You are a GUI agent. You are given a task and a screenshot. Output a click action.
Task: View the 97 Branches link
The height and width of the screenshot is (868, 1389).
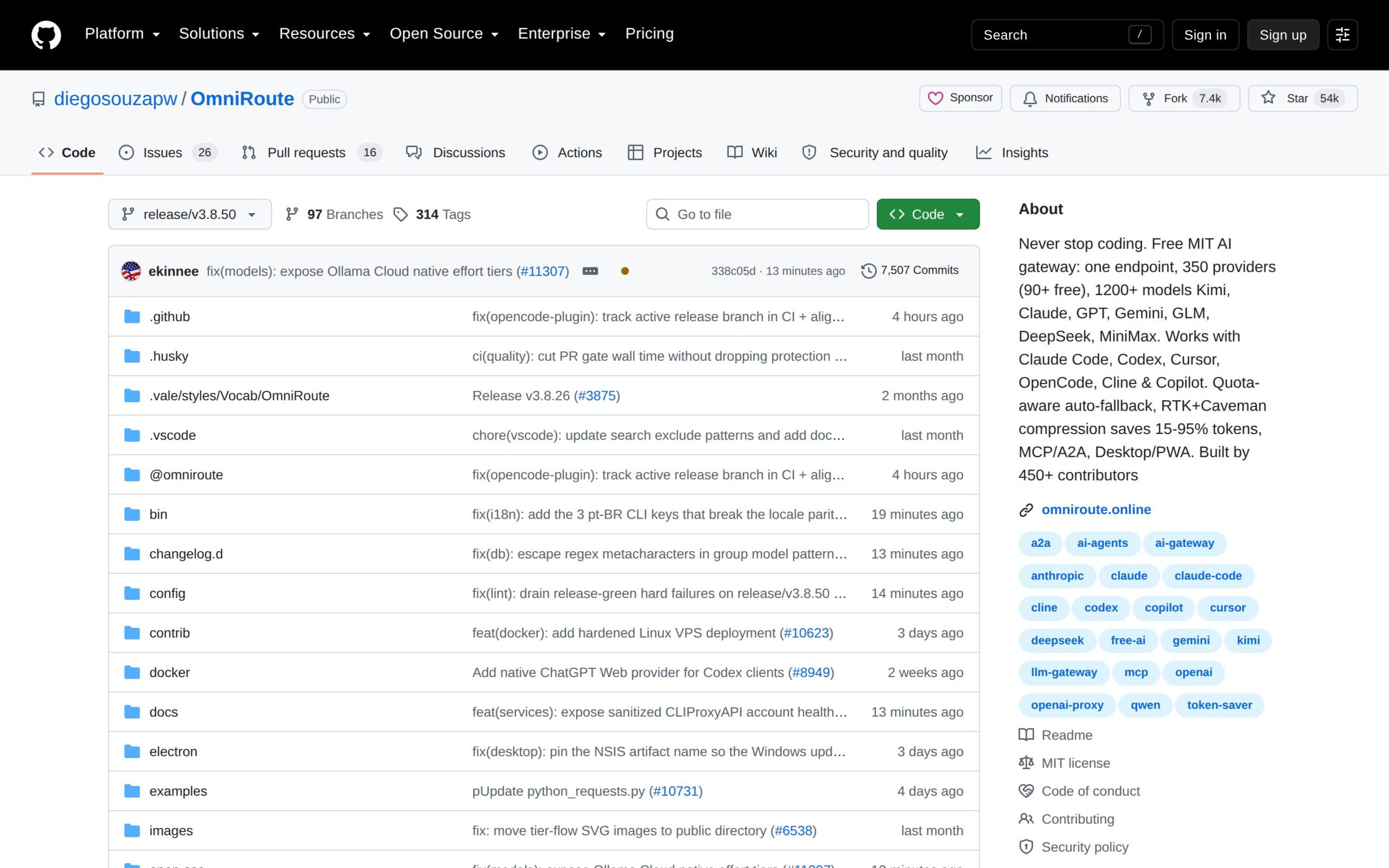[334, 214]
